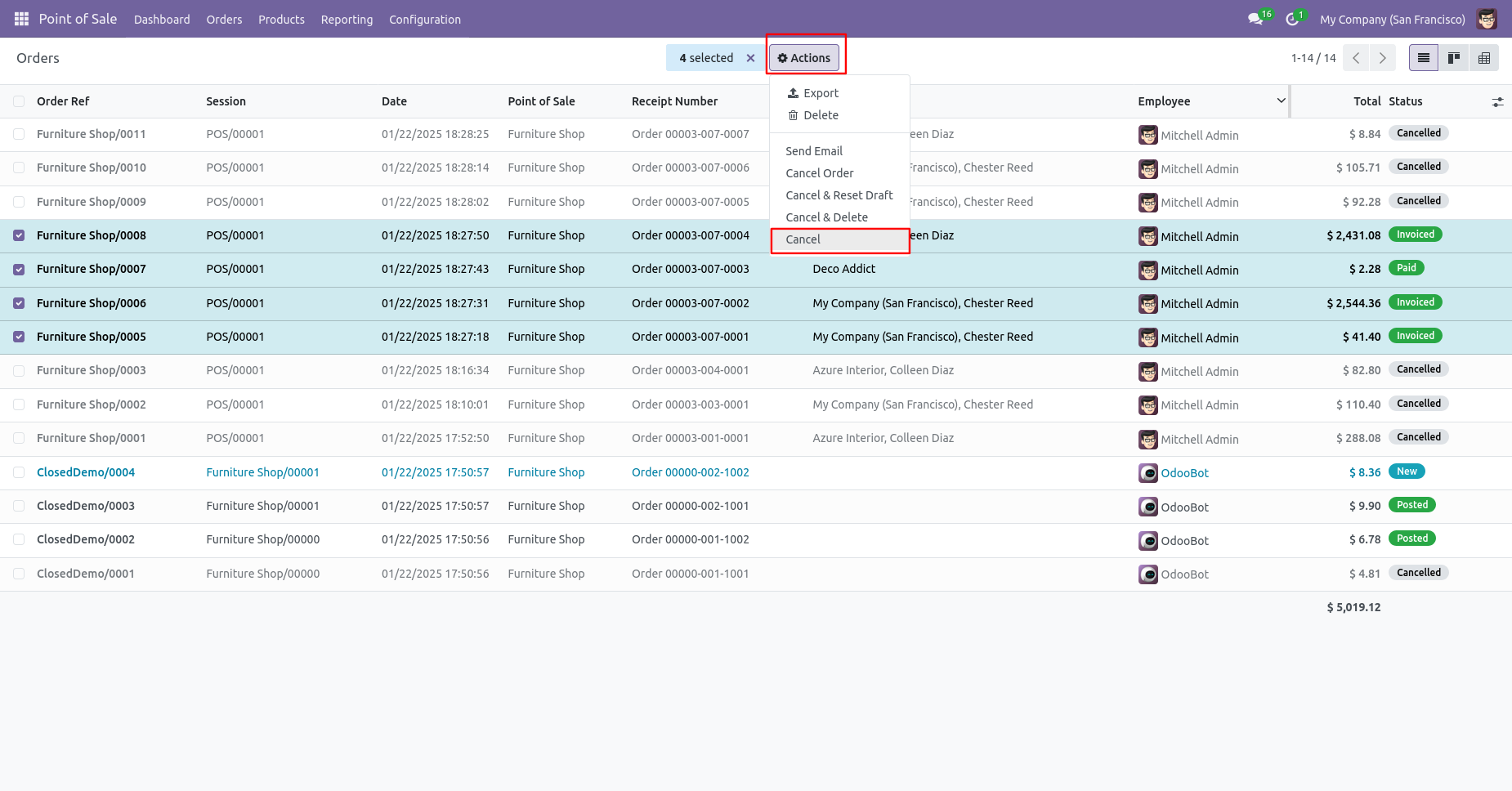Click the 1-14 / 14 pager counter
Image resolution: width=1512 pixels, height=791 pixels.
pyautogui.click(x=1313, y=58)
